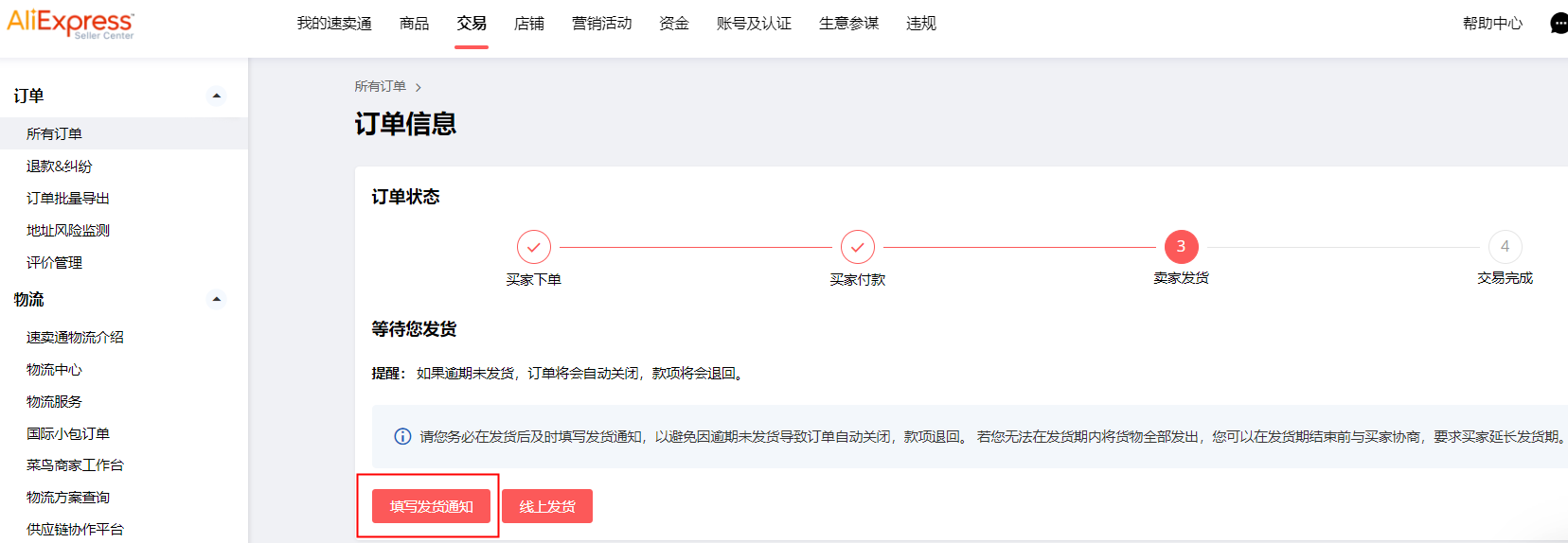Open the 营销活动 top menu
This screenshot has height=543, width=1568.
click(601, 24)
